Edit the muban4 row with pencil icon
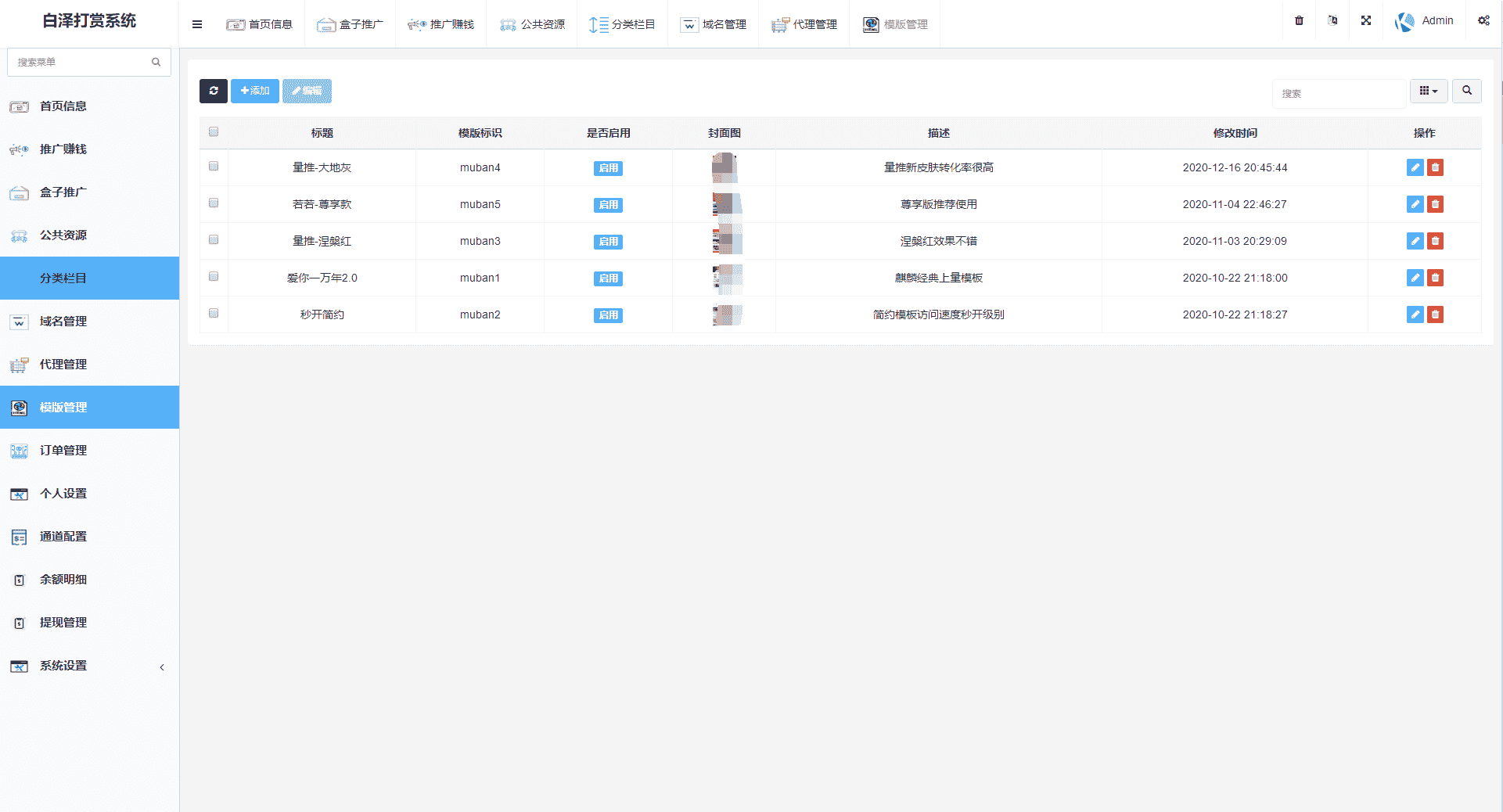1503x812 pixels. [x=1415, y=167]
